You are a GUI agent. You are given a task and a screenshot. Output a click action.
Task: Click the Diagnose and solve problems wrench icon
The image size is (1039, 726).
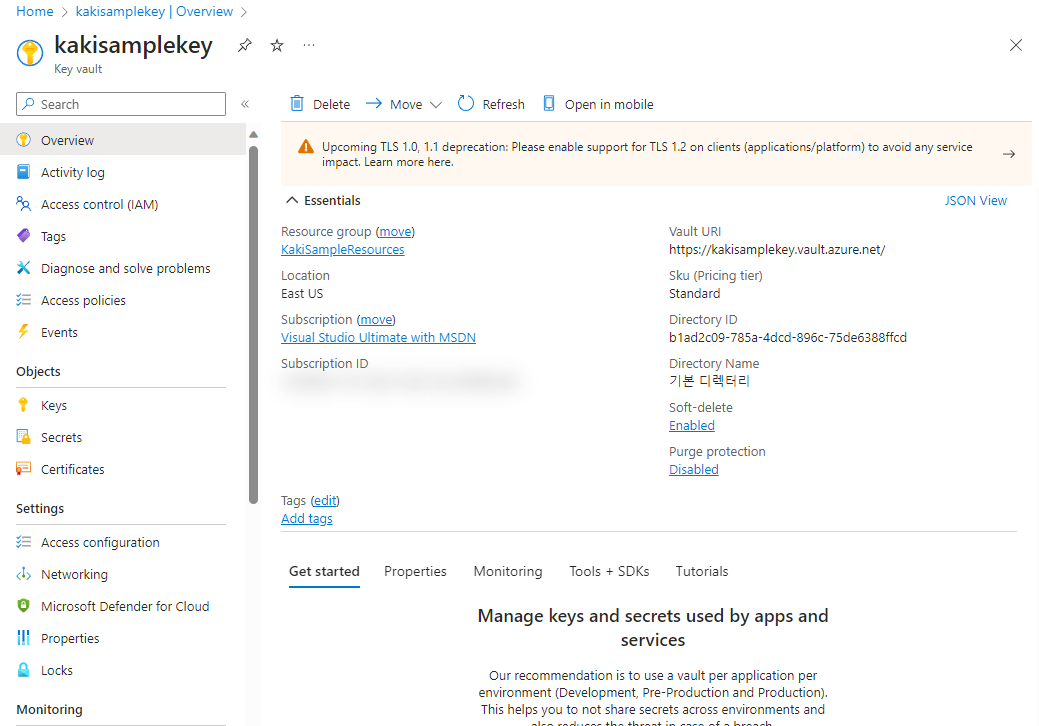23,268
